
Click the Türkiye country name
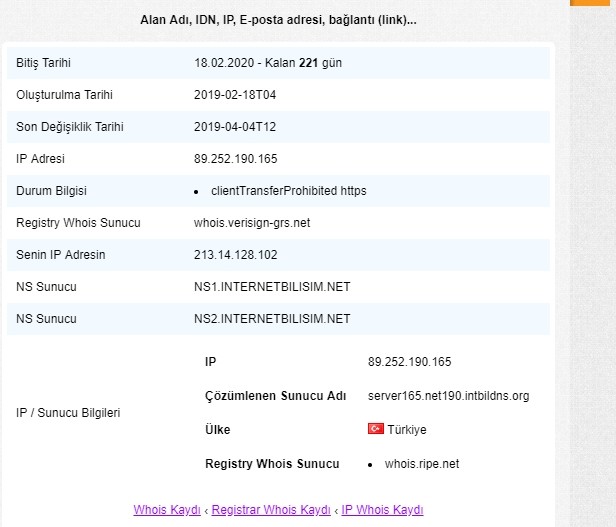pos(407,430)
